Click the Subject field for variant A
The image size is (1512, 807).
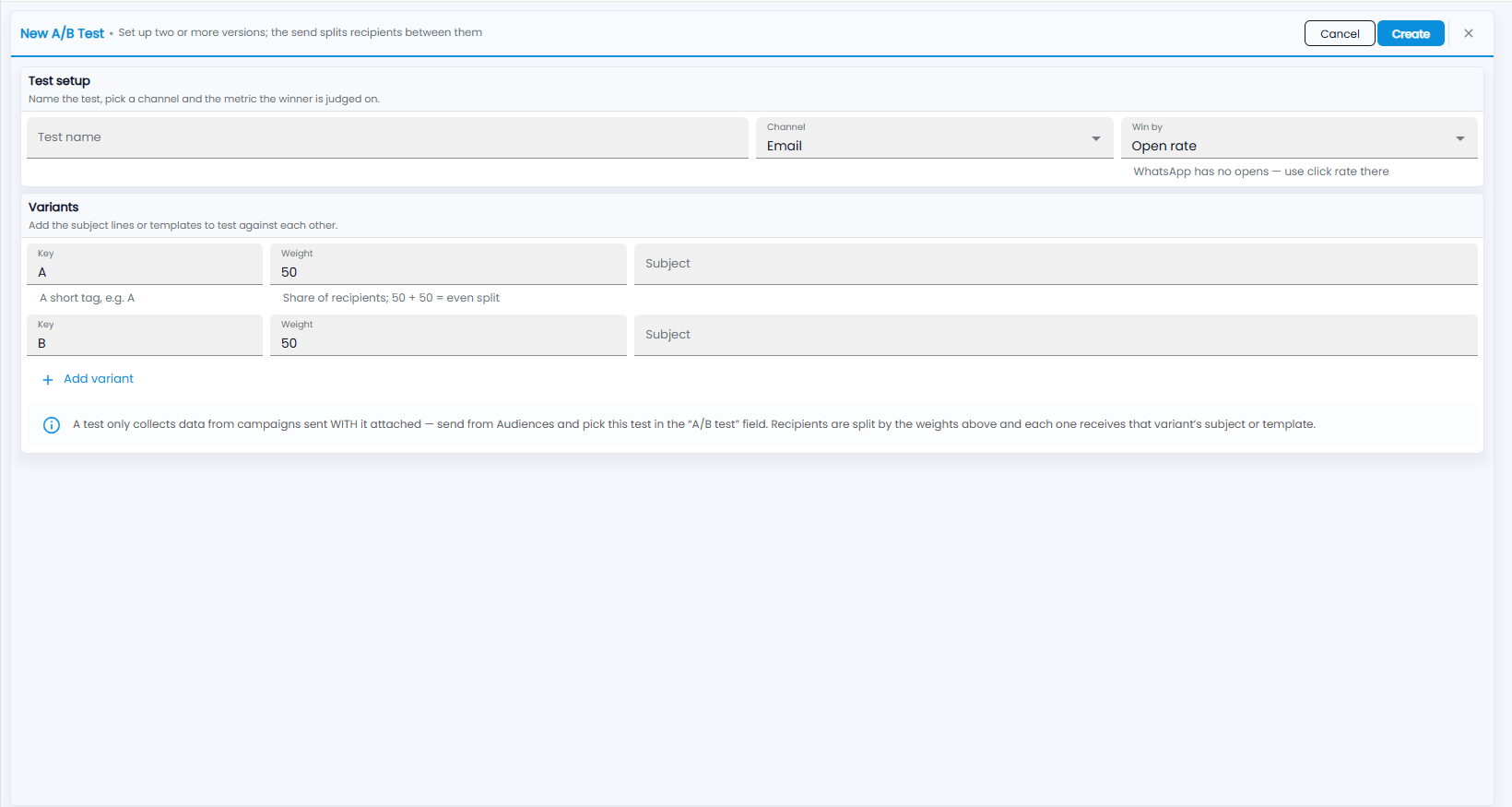pyautogui.click(x=1056, y=264)
